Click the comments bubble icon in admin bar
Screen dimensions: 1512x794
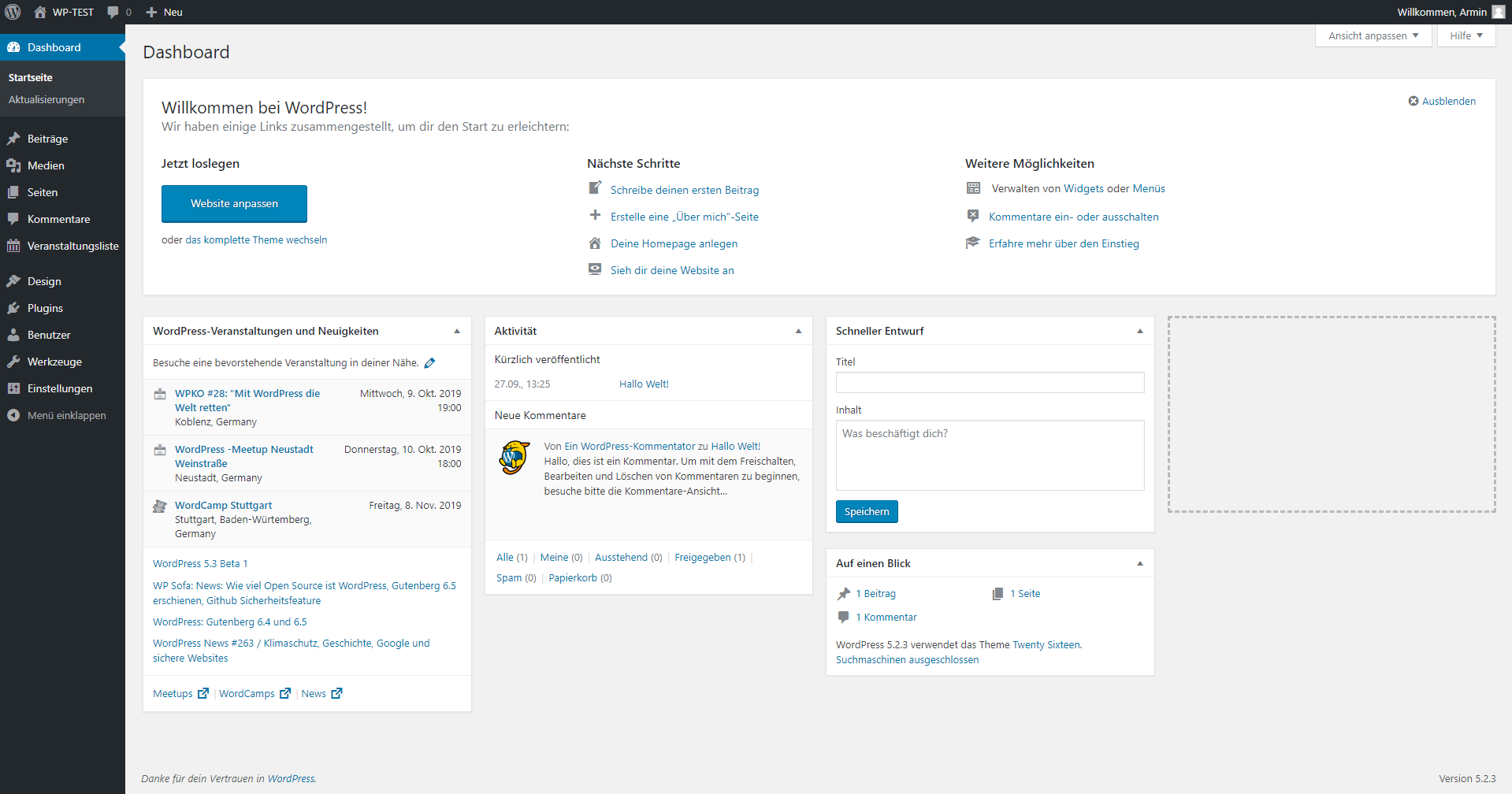pos(113,12)
